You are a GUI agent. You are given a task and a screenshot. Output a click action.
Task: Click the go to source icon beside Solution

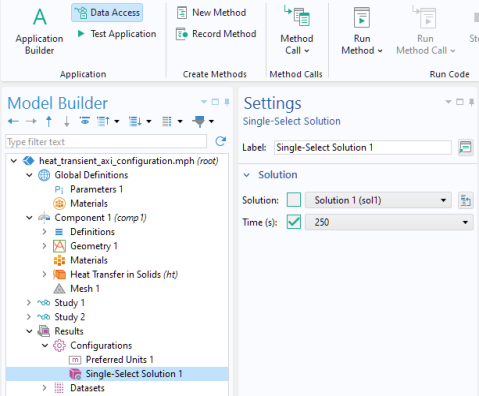pyautogui.click(x=465, y=200)
